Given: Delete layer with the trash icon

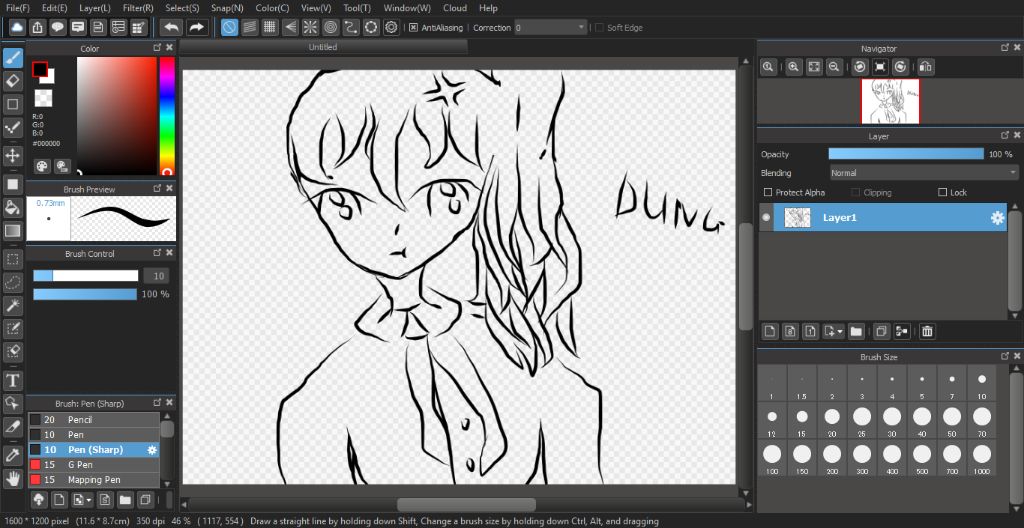Looking at the screenshot, I should (927, 331).
